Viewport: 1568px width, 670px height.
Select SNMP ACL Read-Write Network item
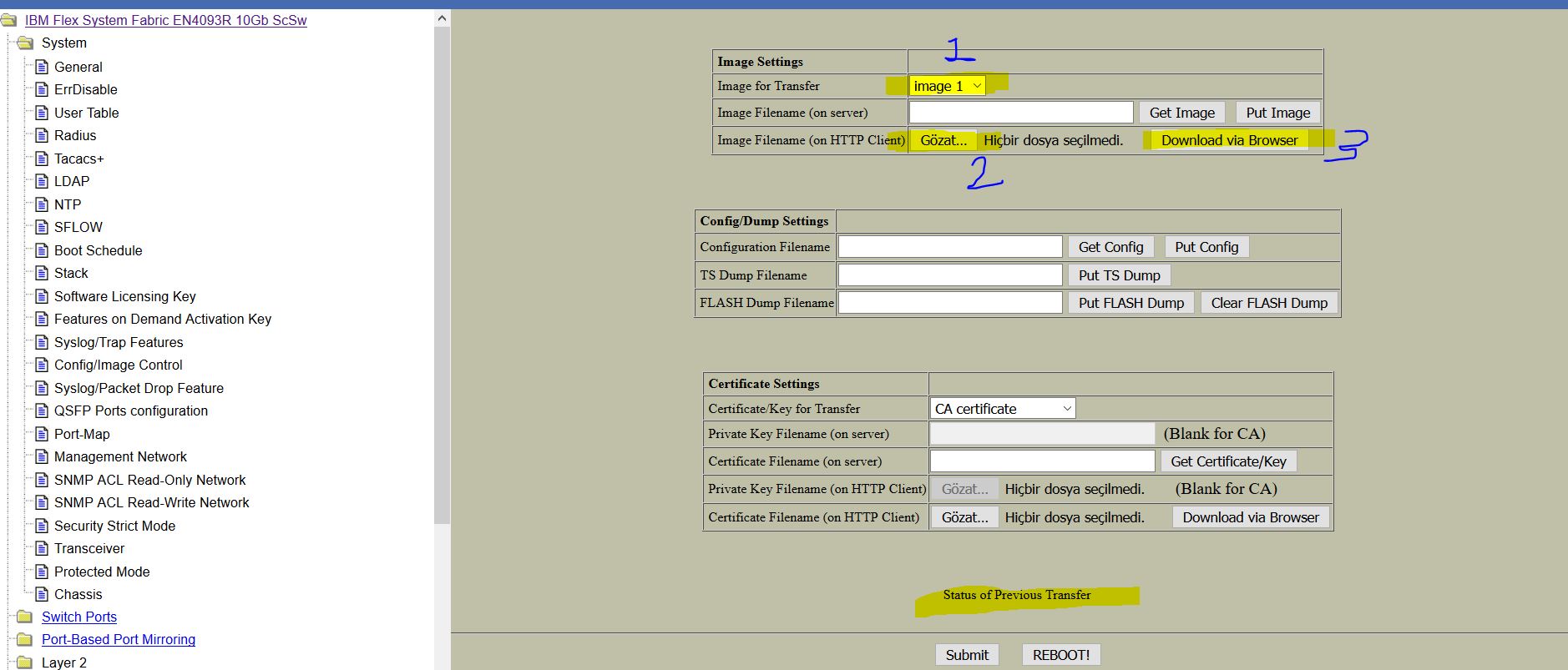151,502
